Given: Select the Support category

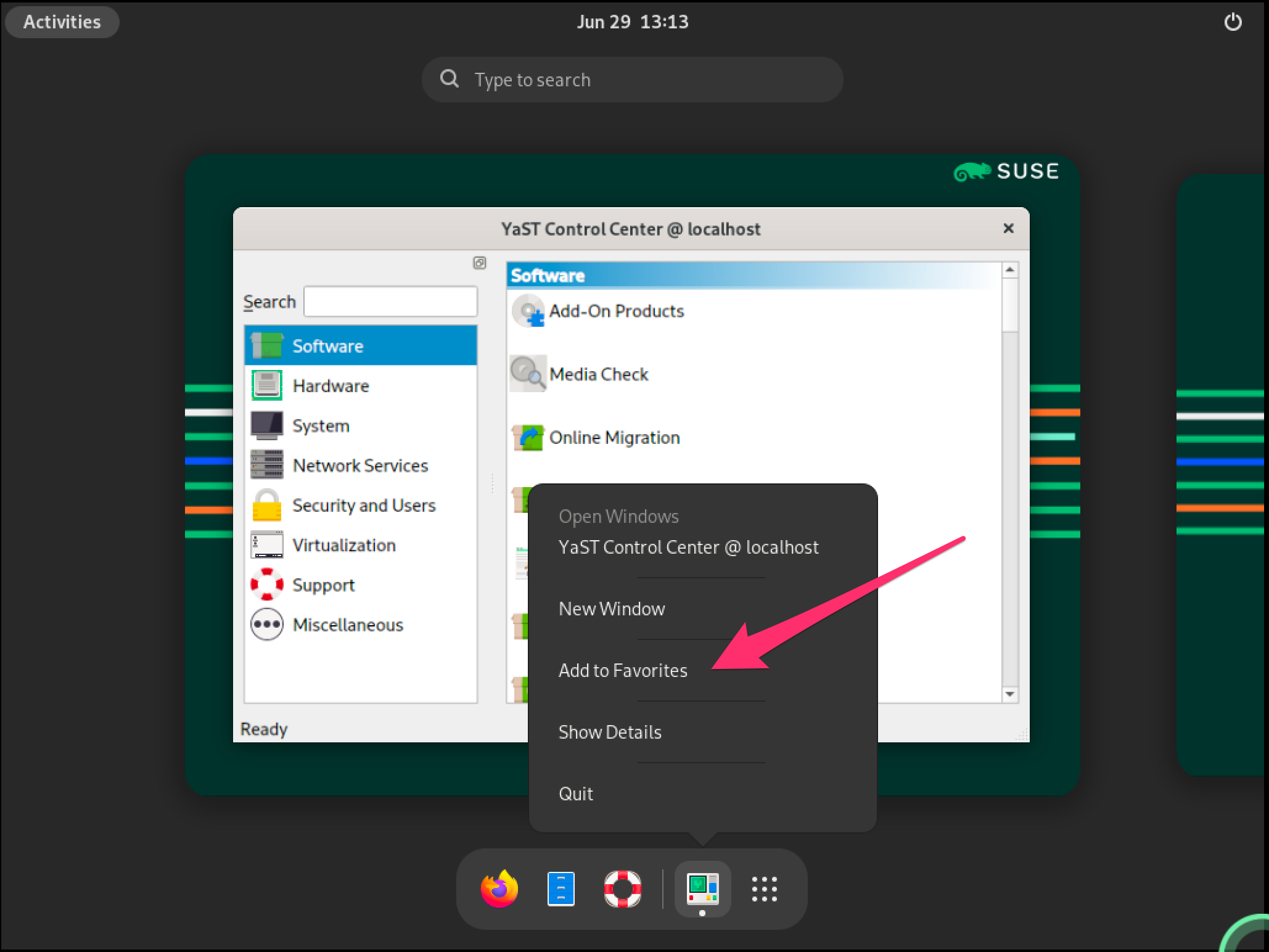Looking at the screenshot, I should pyautogui.click(x=361, y=585).
